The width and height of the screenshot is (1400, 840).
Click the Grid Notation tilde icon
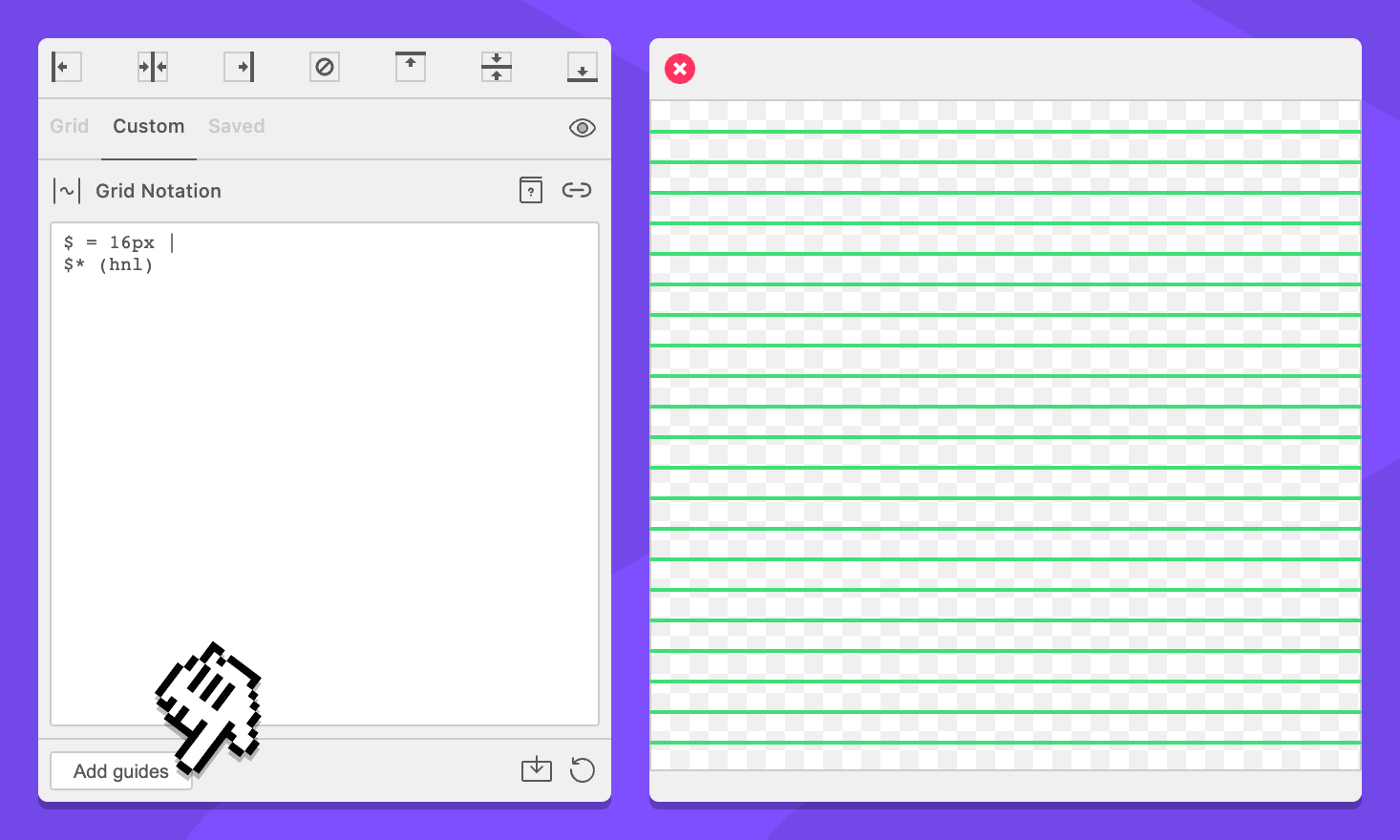67,191
